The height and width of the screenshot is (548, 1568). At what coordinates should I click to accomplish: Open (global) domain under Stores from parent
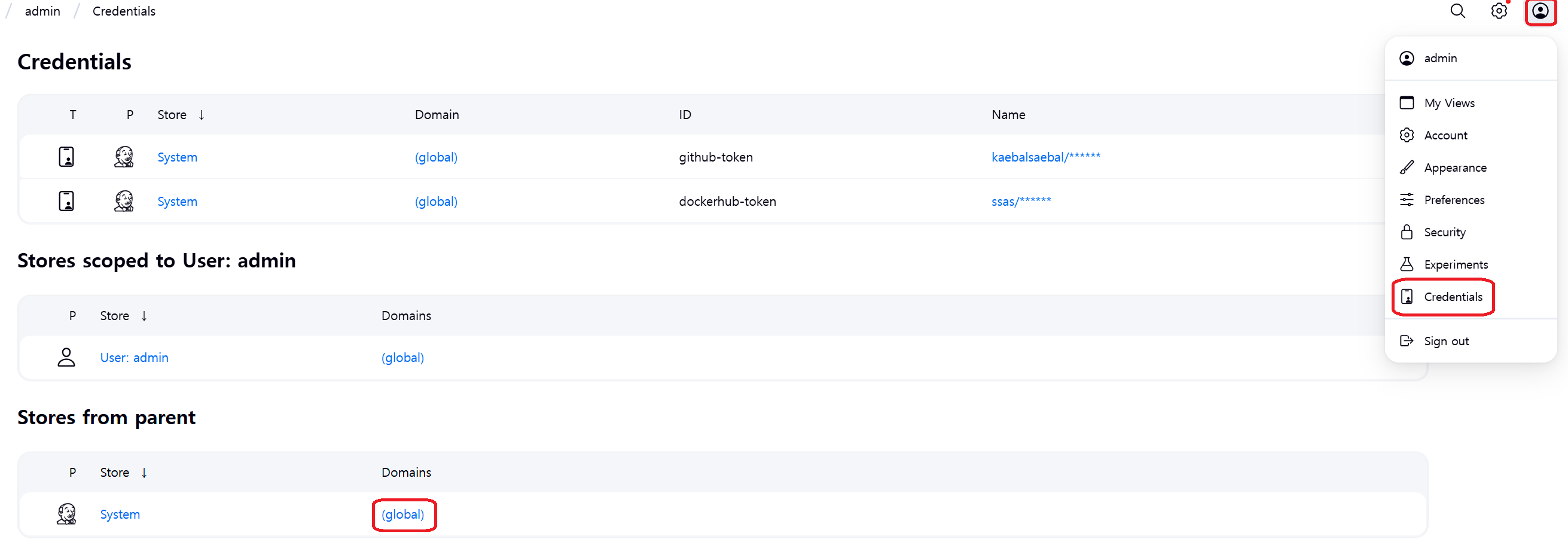402,514
